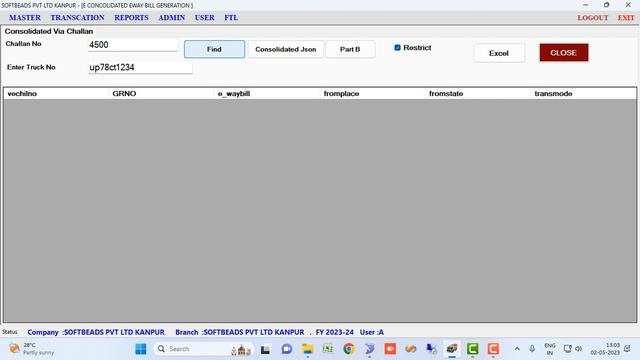Open the Chat app from the taskbar
The height and width of the screenshot is (360, 640).
coord(287,349)
